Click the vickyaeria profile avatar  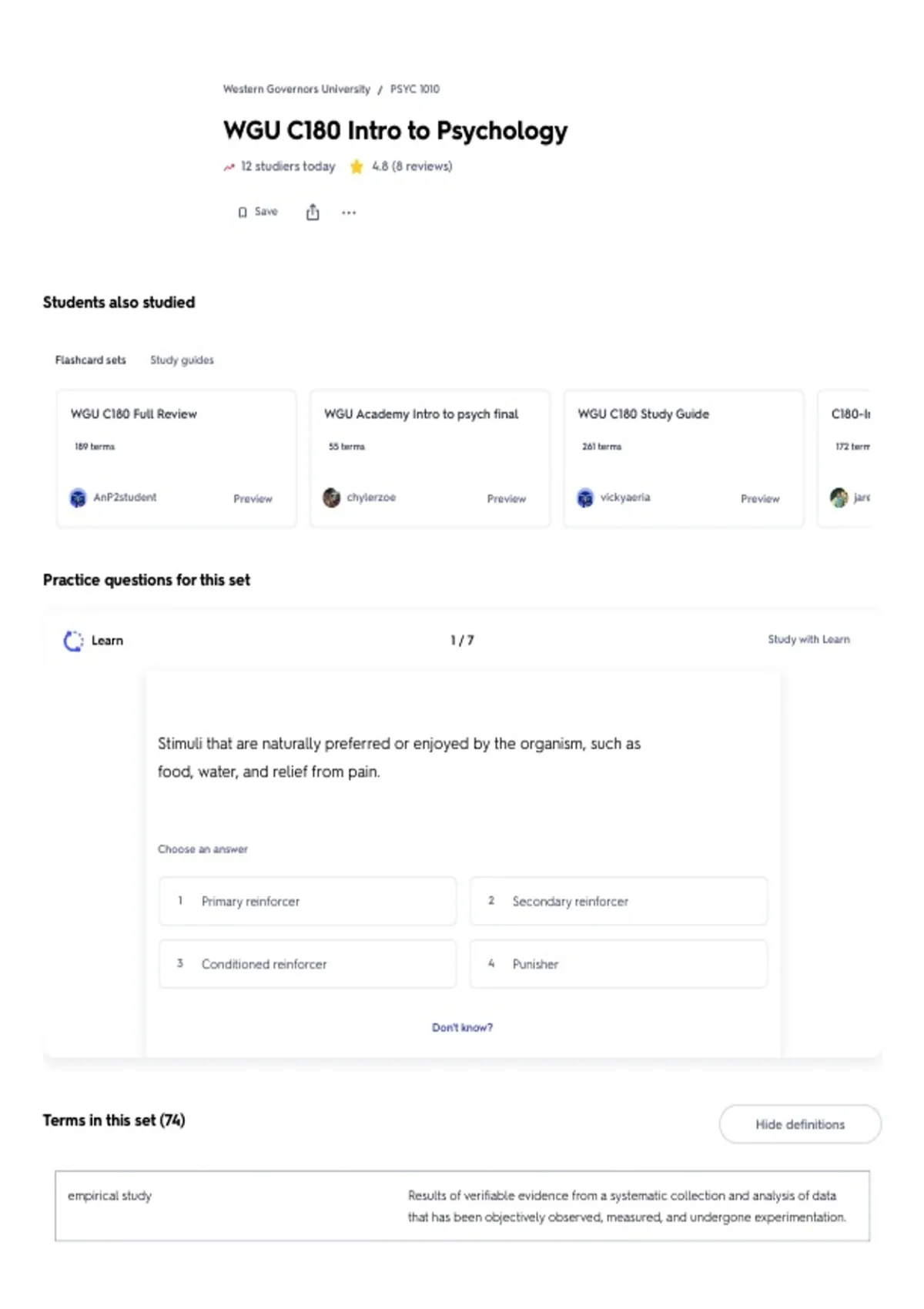click(585, 498)
